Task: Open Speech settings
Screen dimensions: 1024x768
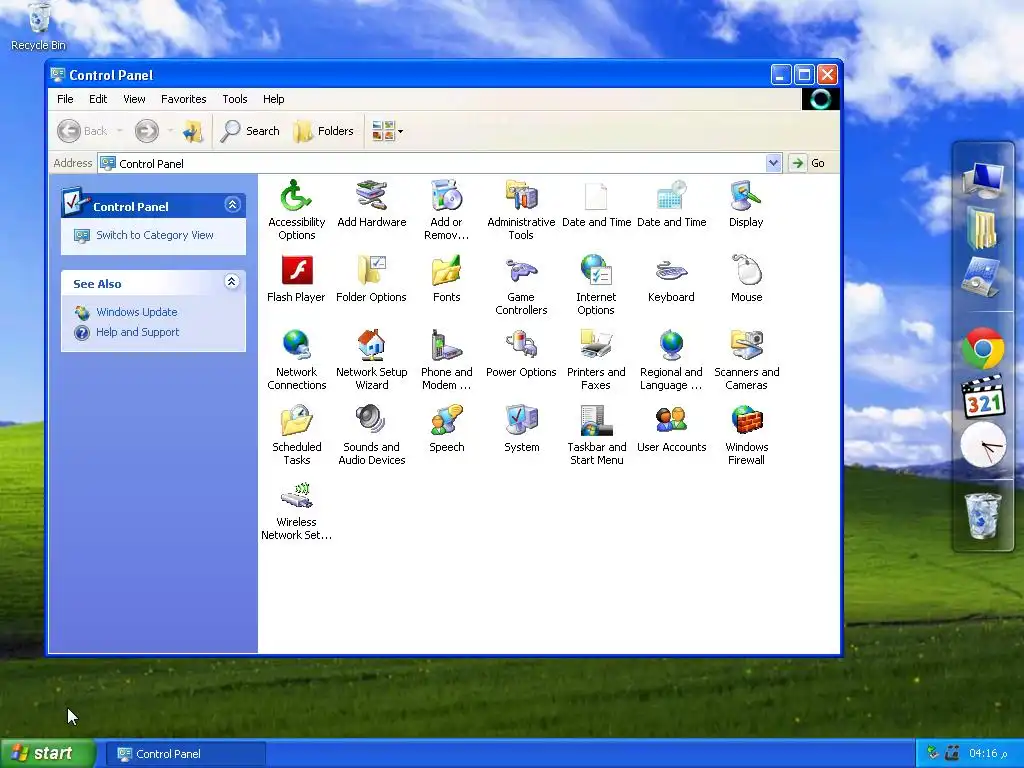Action: point(447,429)
